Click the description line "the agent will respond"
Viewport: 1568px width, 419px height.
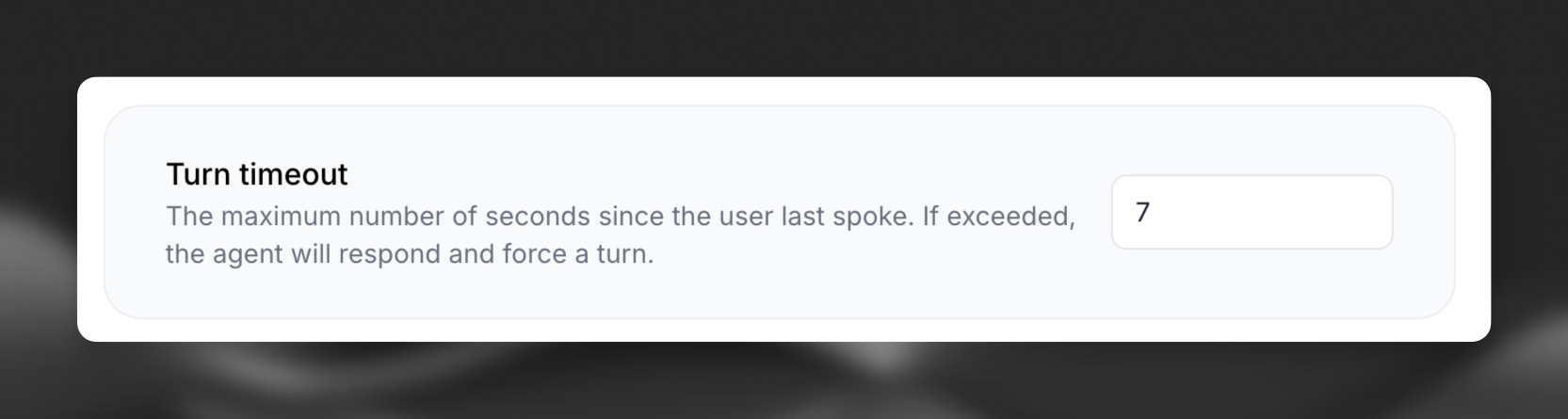pos(409,254)
